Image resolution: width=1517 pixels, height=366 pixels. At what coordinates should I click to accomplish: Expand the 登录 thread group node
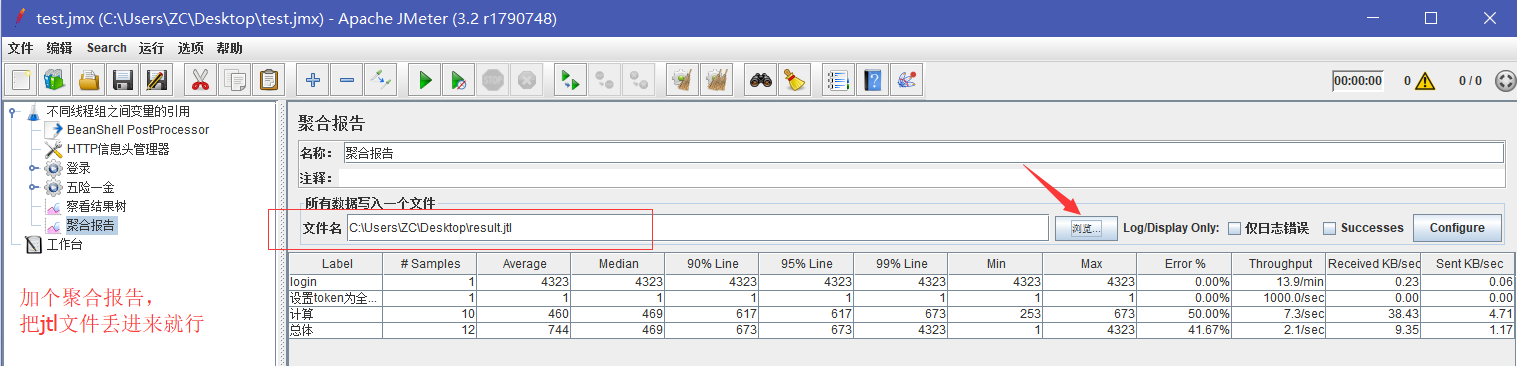[33, 168]
